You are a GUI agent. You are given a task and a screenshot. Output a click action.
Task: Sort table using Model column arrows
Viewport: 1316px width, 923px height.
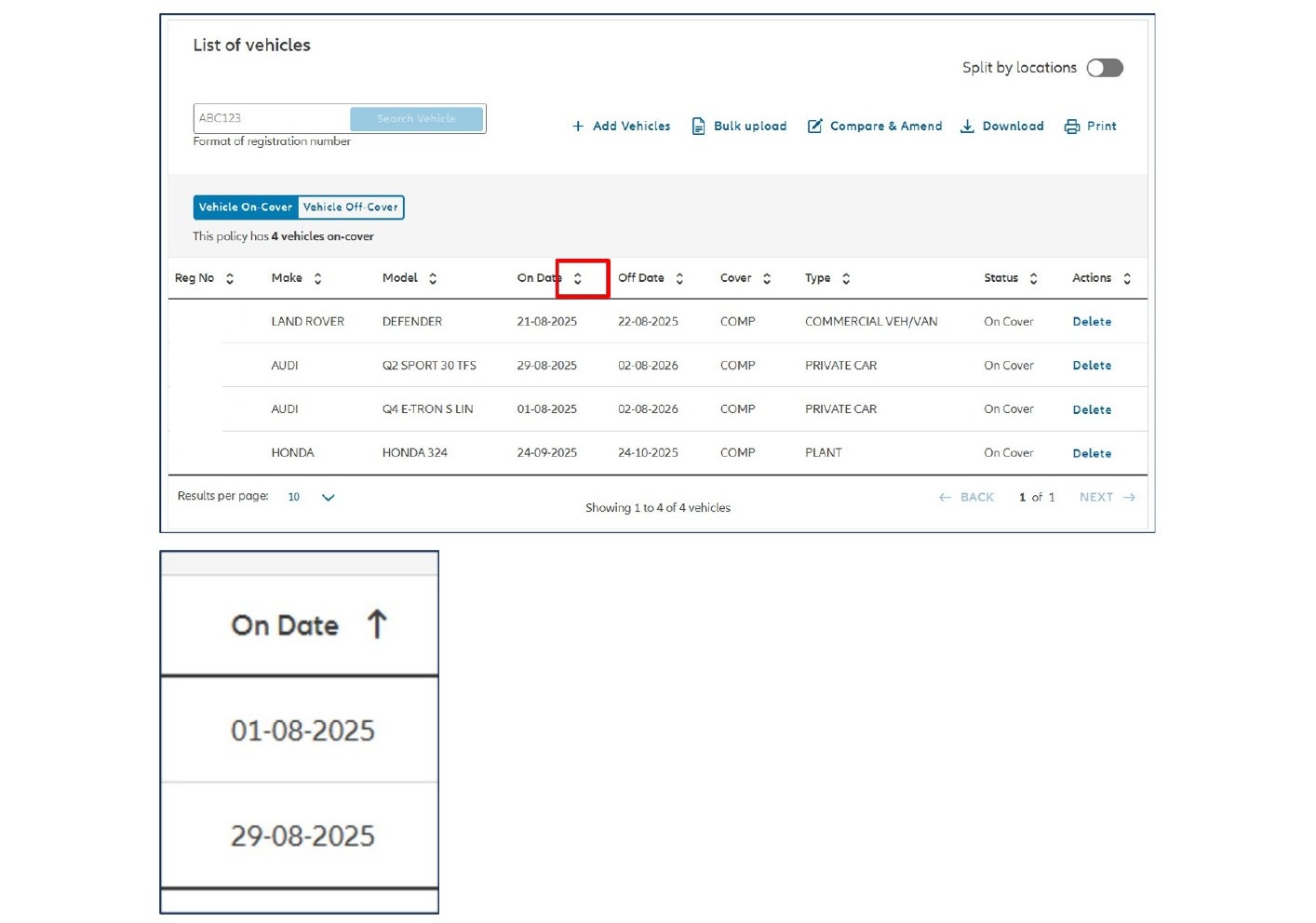point(433,278)
